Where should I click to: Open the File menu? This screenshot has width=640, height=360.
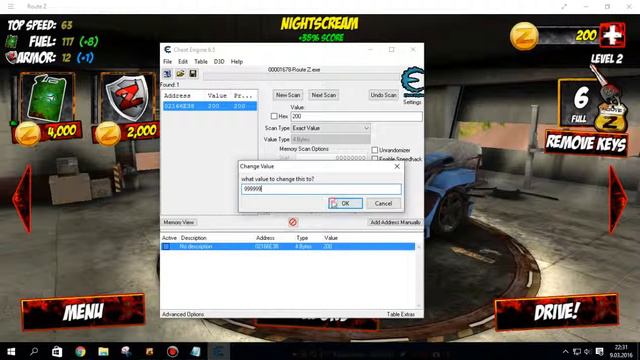click(167, 62)
